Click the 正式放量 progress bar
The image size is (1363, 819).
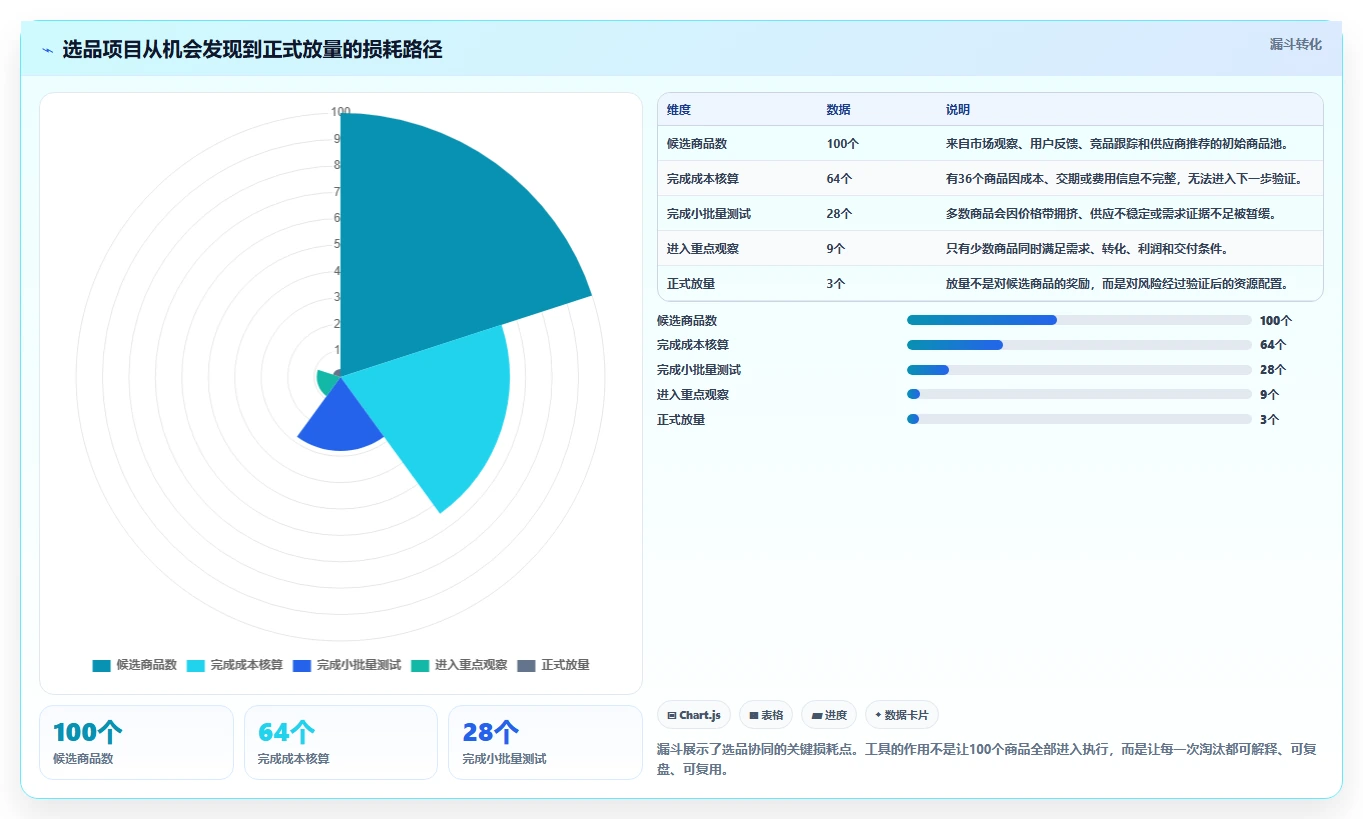(x=1079, y=419)
